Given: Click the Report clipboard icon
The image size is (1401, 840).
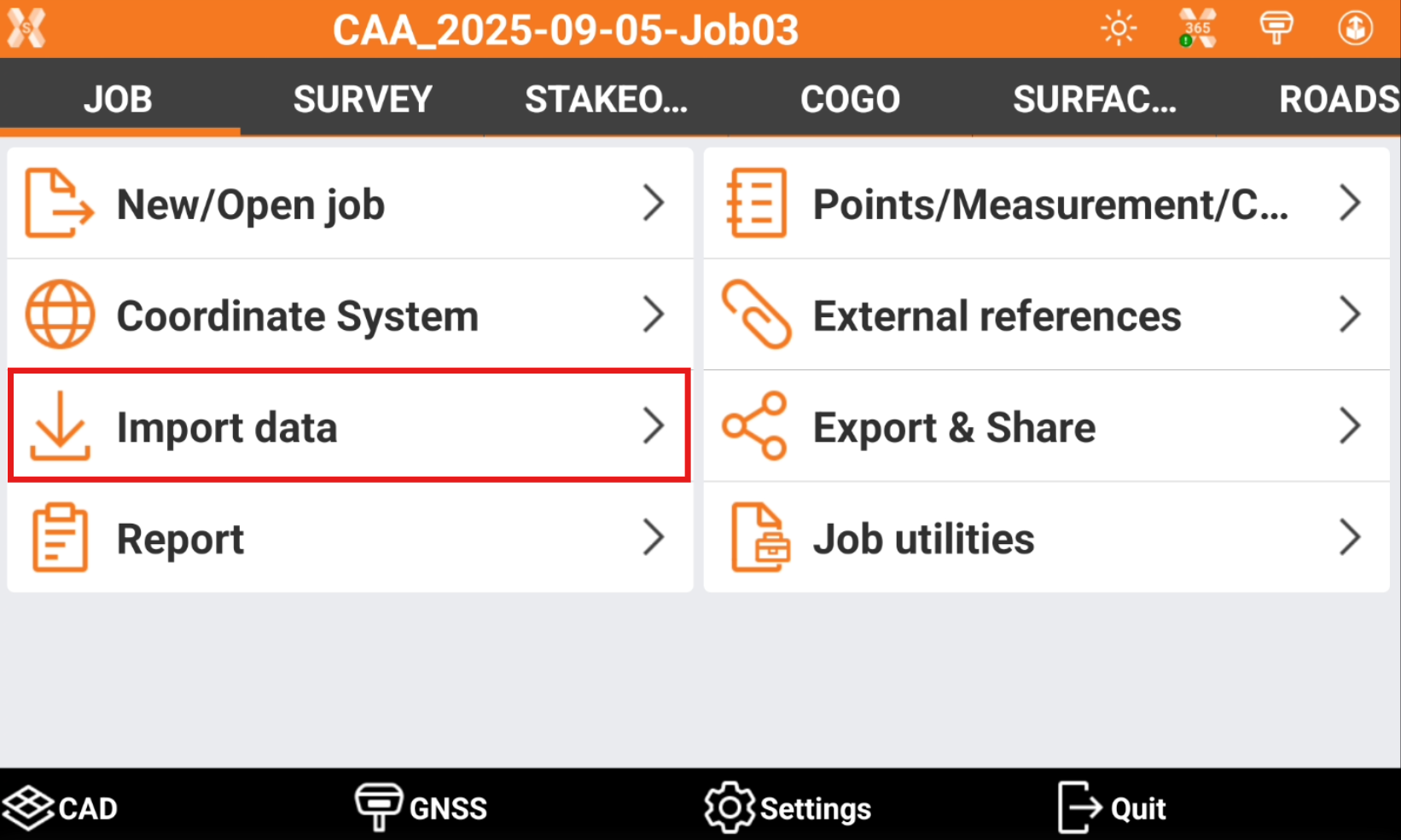Looking at the screenshot, I should [60, 537].
